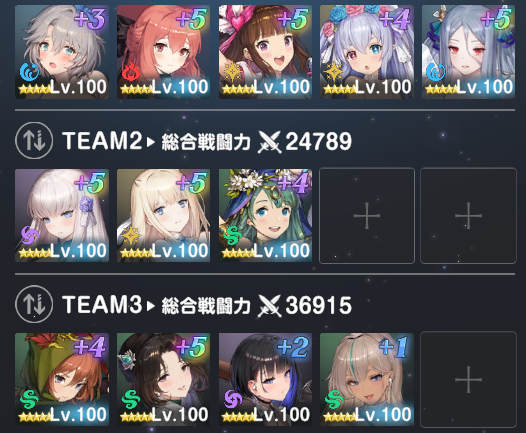Select TEAM2's white-haired dark element character
This screenshot has width=526, height=433.
pyautogui.click(x=62, y=215)
